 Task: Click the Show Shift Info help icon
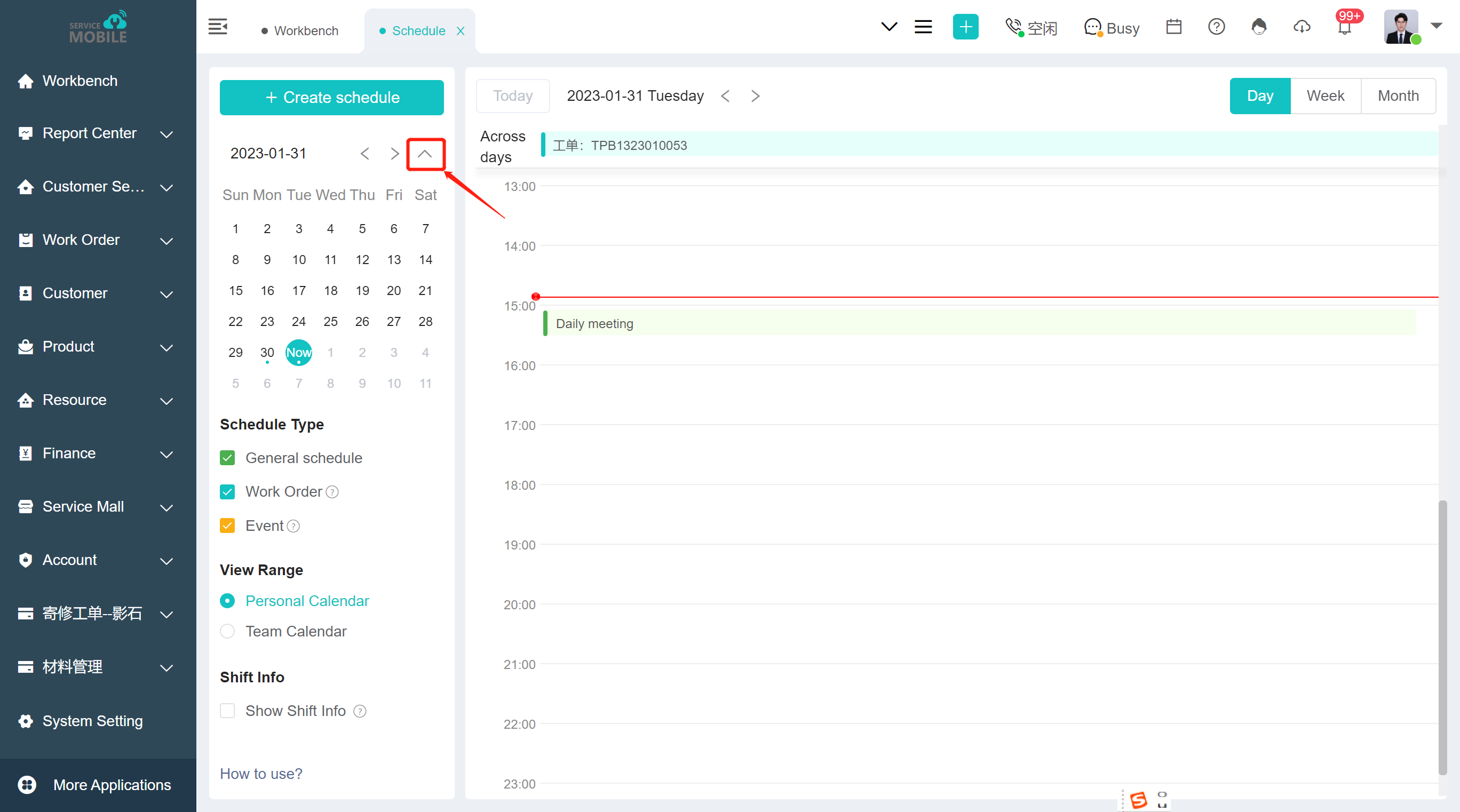click(x=359, y=711)
